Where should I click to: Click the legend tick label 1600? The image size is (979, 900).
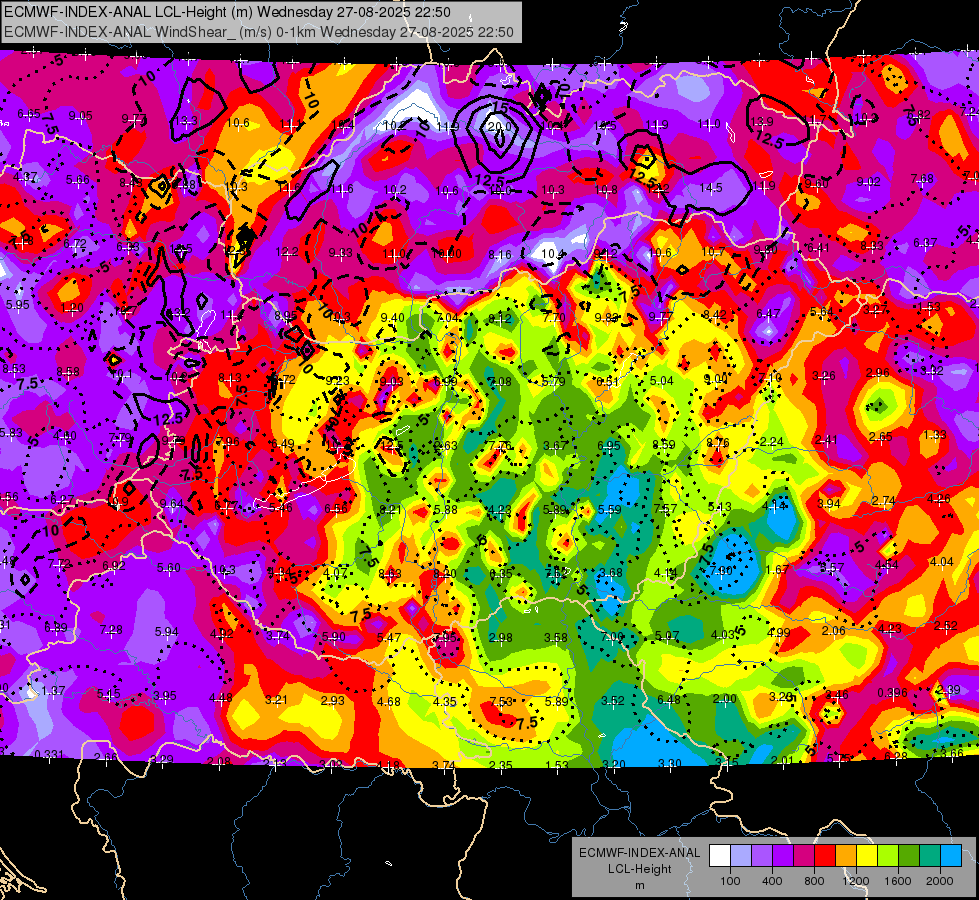click(x=898, y=881)
